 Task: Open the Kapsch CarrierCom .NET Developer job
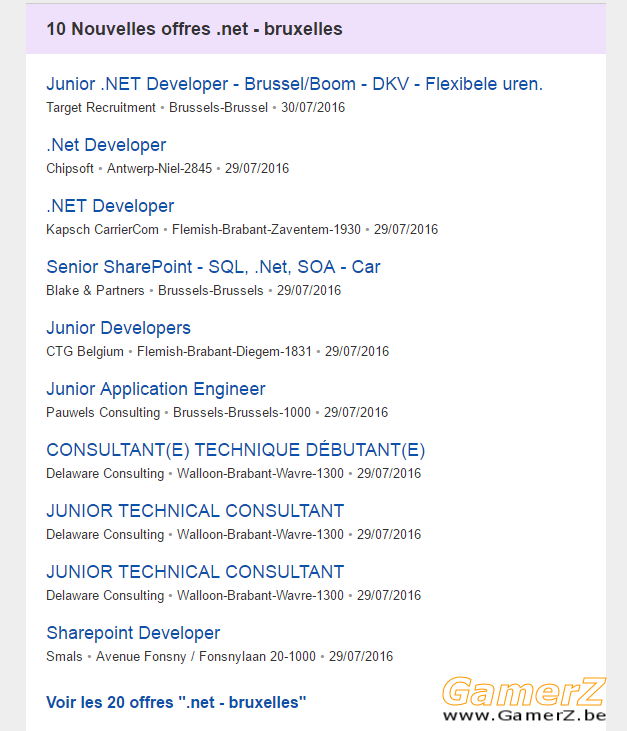[x=110, y=206]
